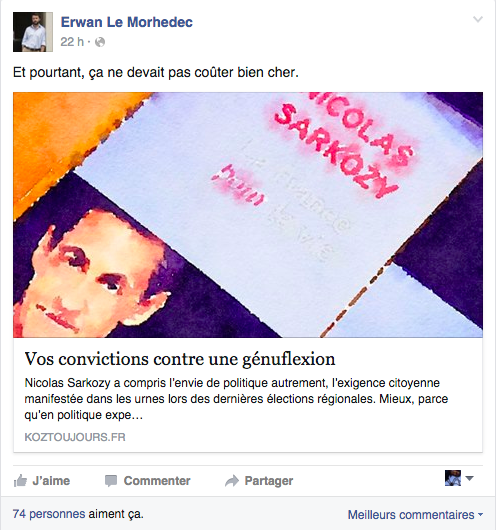Click the public globe privacy icon
The width and height of the screenshot is (496, 530).
[100, 42]
